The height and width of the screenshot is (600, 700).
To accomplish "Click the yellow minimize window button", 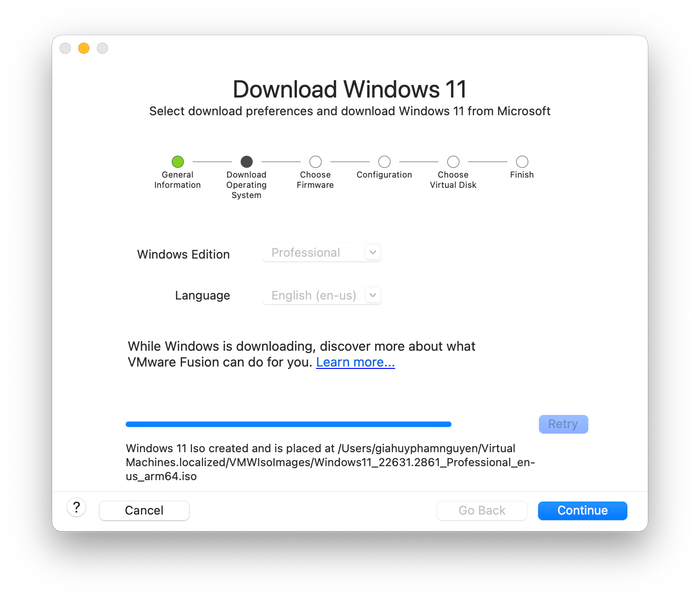I will point(83,48).
